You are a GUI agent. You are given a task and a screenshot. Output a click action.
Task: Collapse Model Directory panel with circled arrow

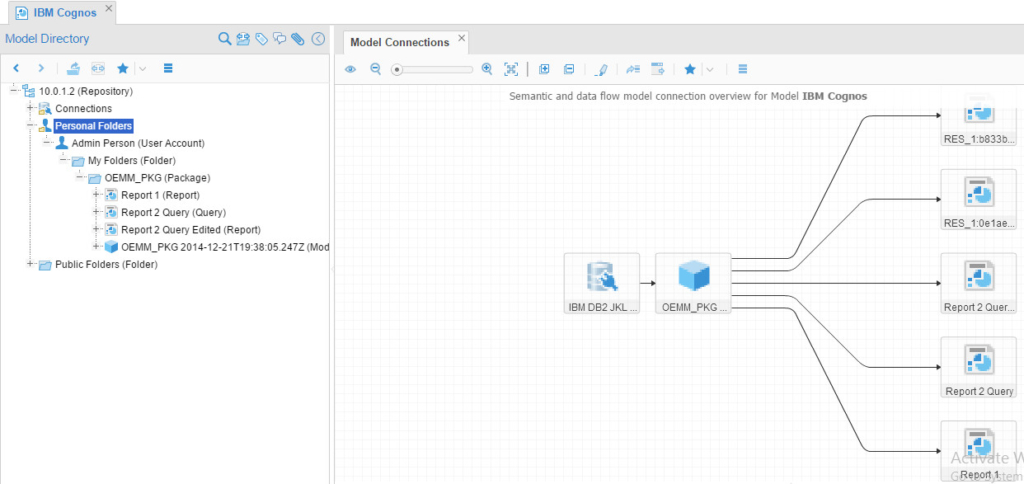click(318, 39)
